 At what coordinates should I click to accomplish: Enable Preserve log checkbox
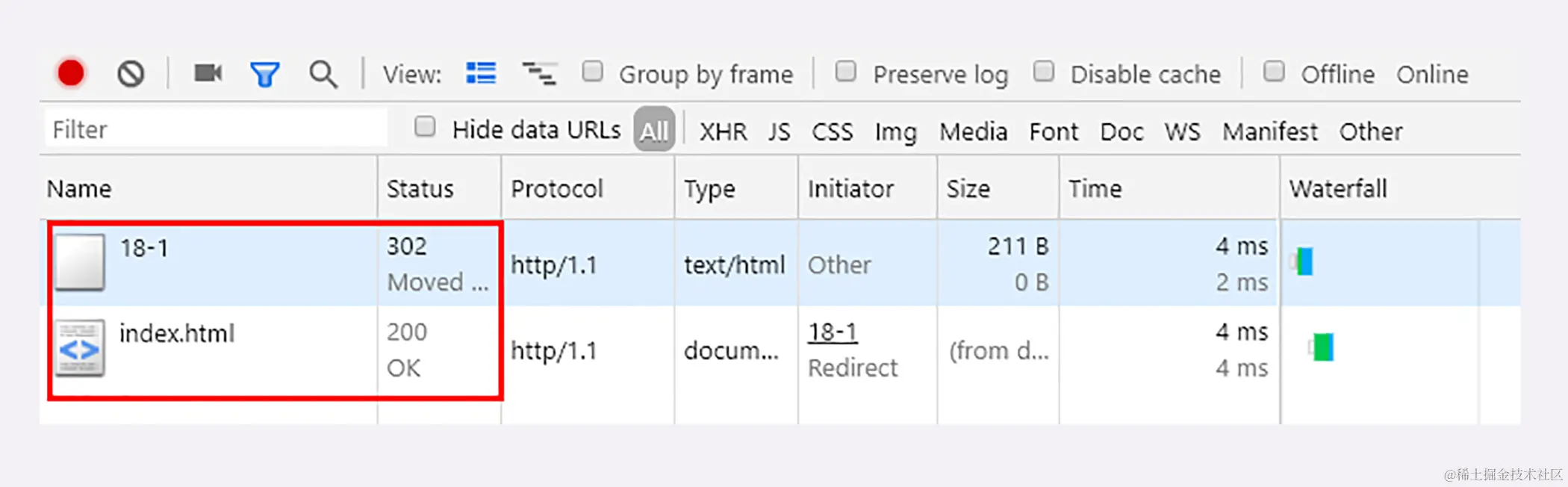point(846,72)
